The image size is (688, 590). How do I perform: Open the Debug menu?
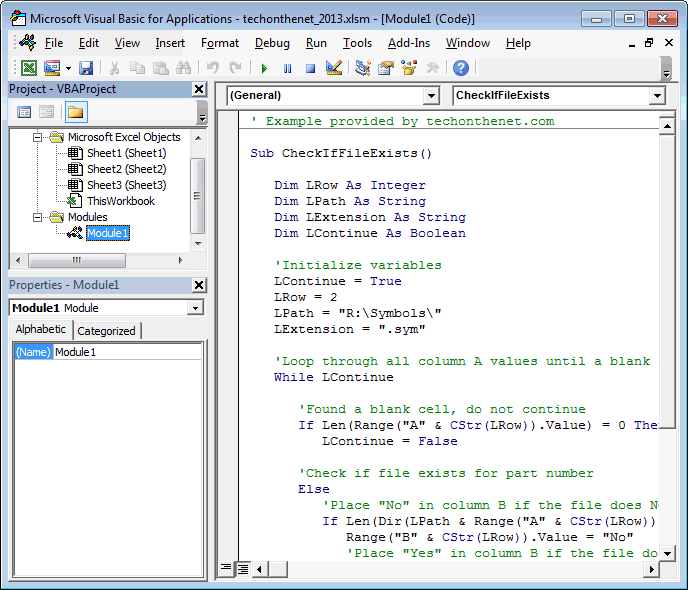coord(272,43)
